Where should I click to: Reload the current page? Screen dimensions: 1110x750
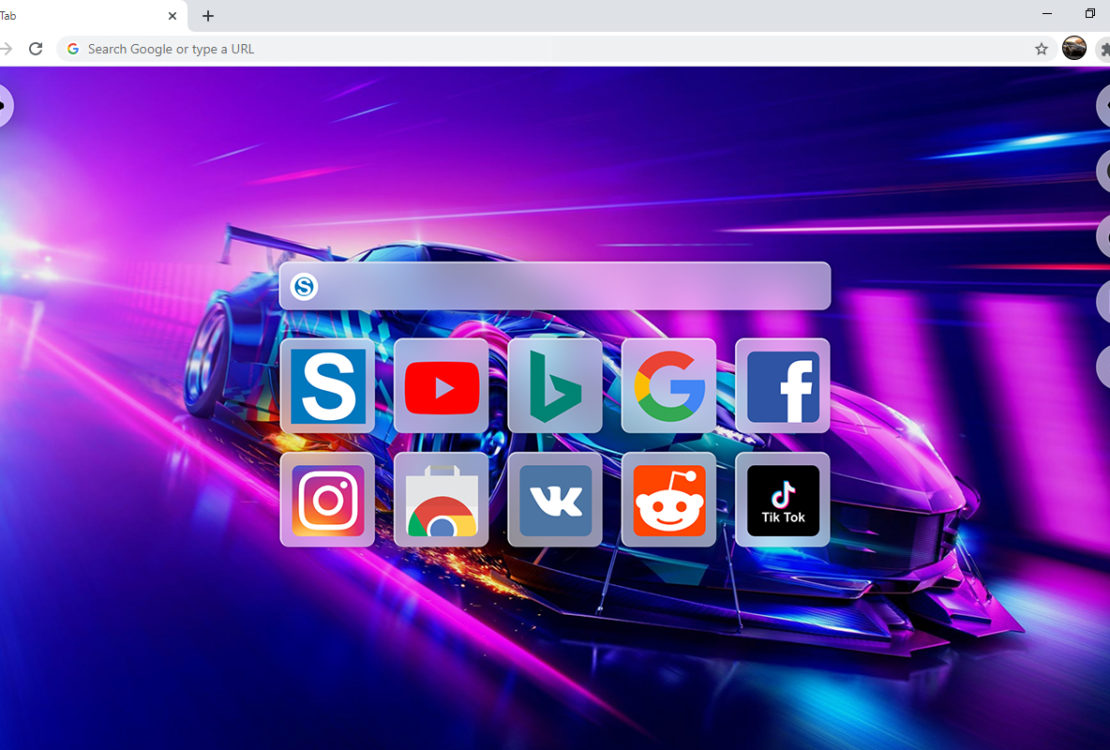click(x=36, y=49)
